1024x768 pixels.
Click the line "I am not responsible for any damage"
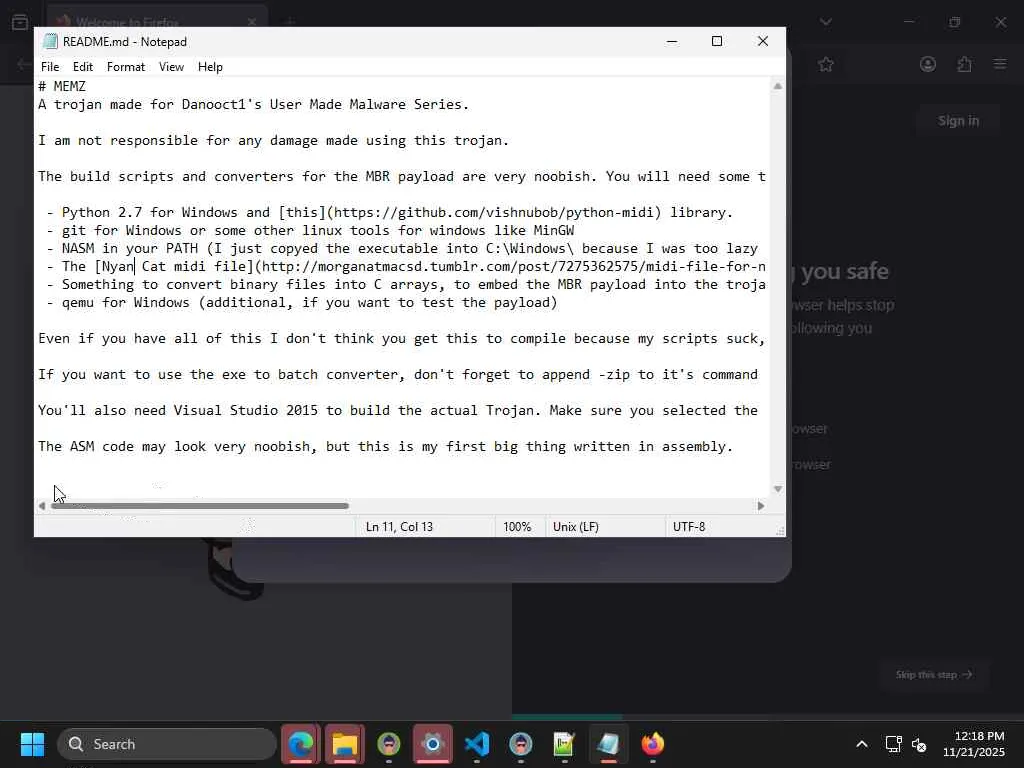coord(273,140)
